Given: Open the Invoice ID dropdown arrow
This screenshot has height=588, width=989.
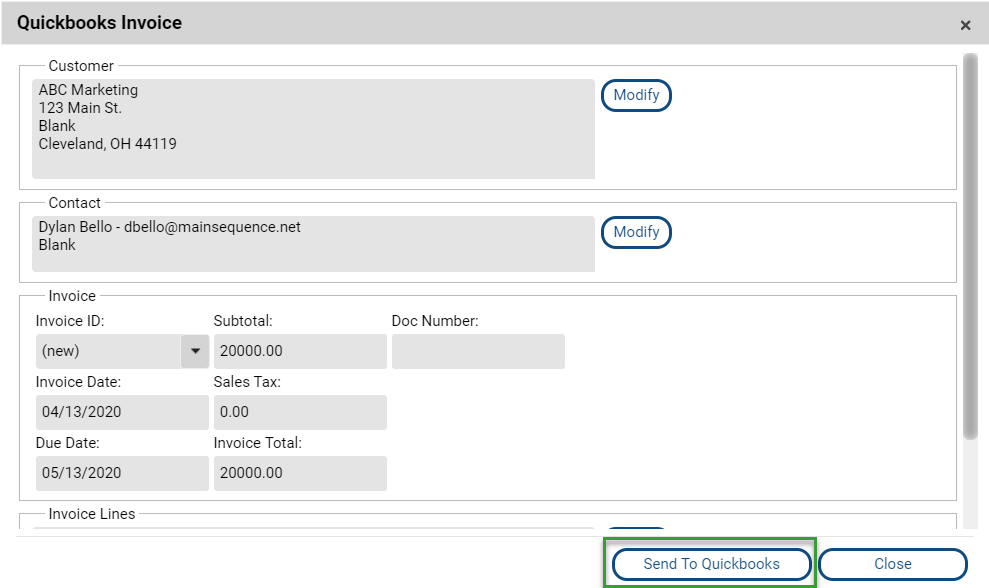Looking at the screenshot, I should (x=195, y=351).
